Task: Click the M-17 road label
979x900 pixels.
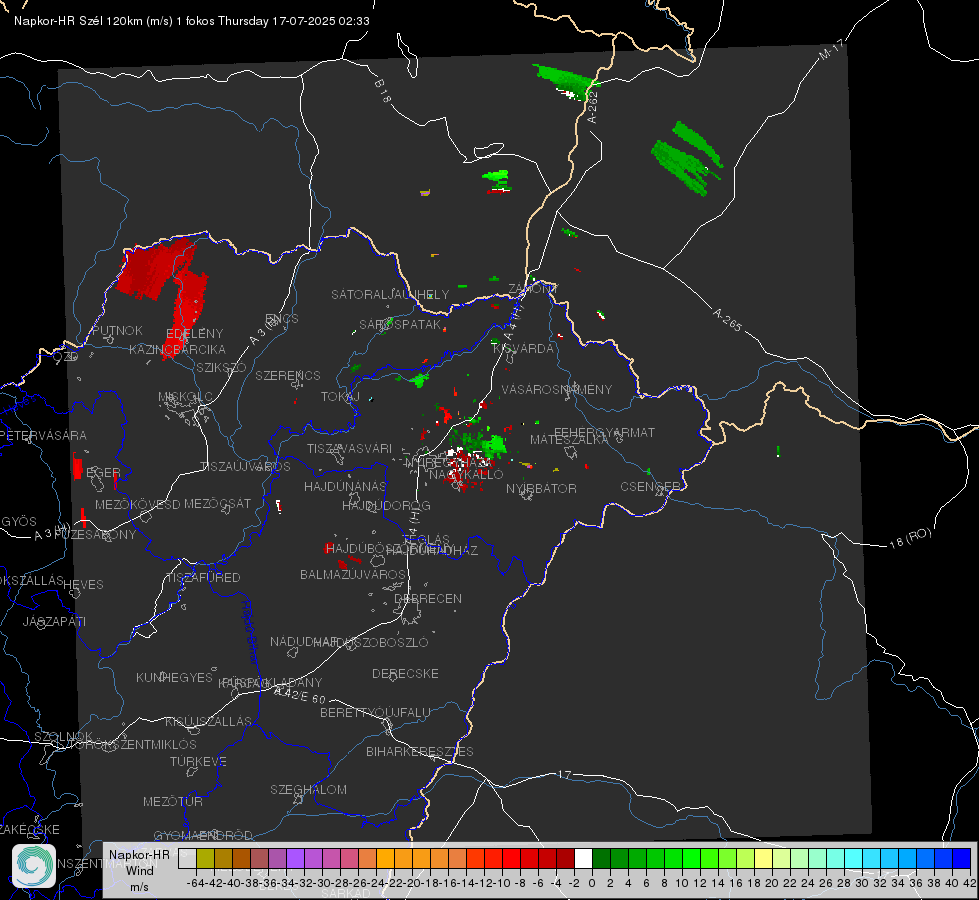Action: point(831,50)
